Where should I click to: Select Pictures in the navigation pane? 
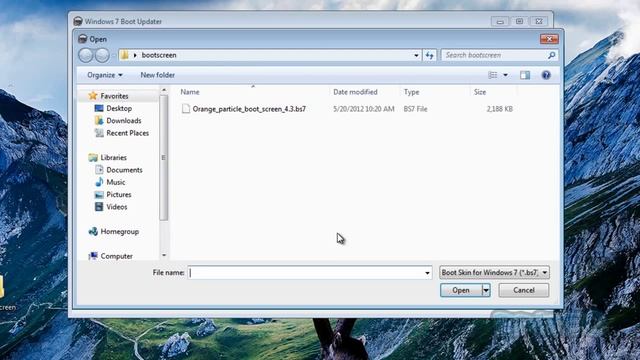tap(119, 195)
